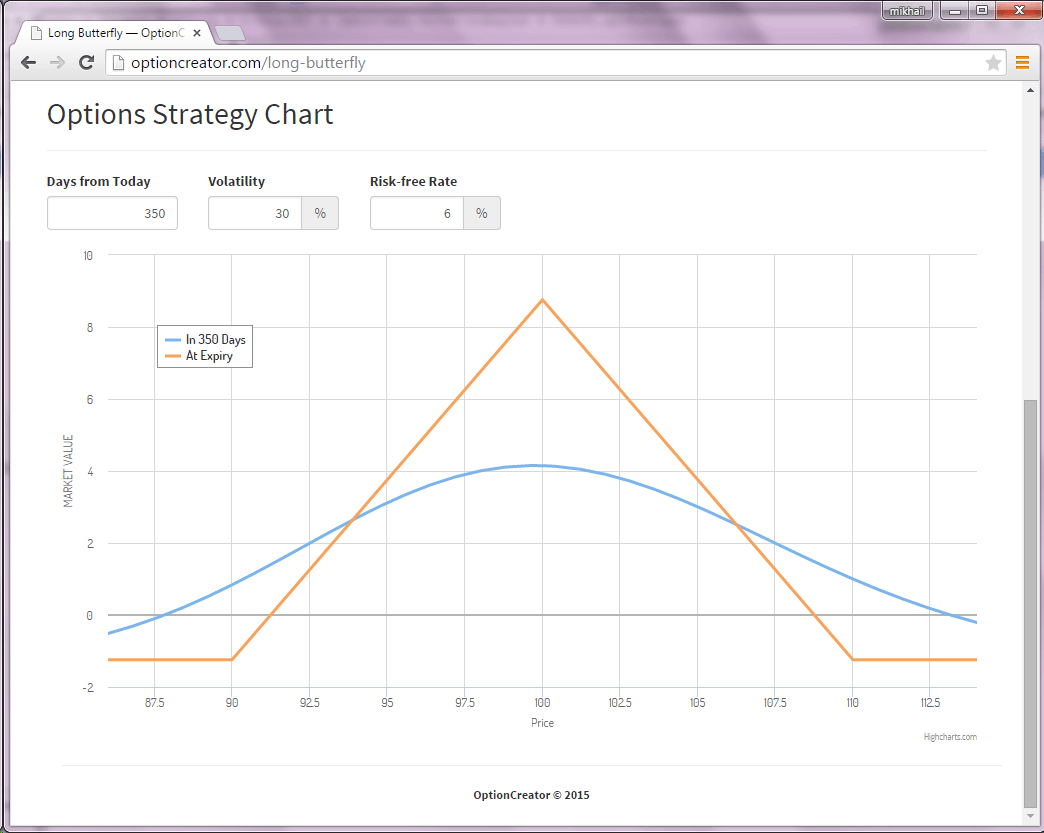Click the scrollbar down arrow
This screenshot has height=833, width=1044.
pyautogui.click(x=1031, y=816)
